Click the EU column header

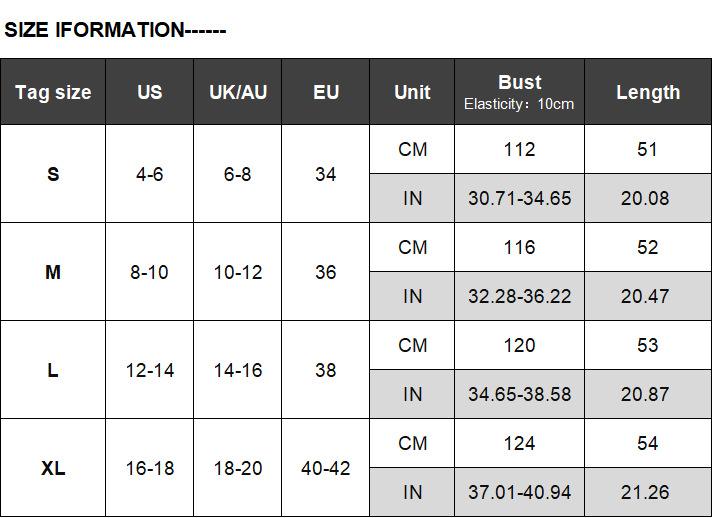pos(326,92)
